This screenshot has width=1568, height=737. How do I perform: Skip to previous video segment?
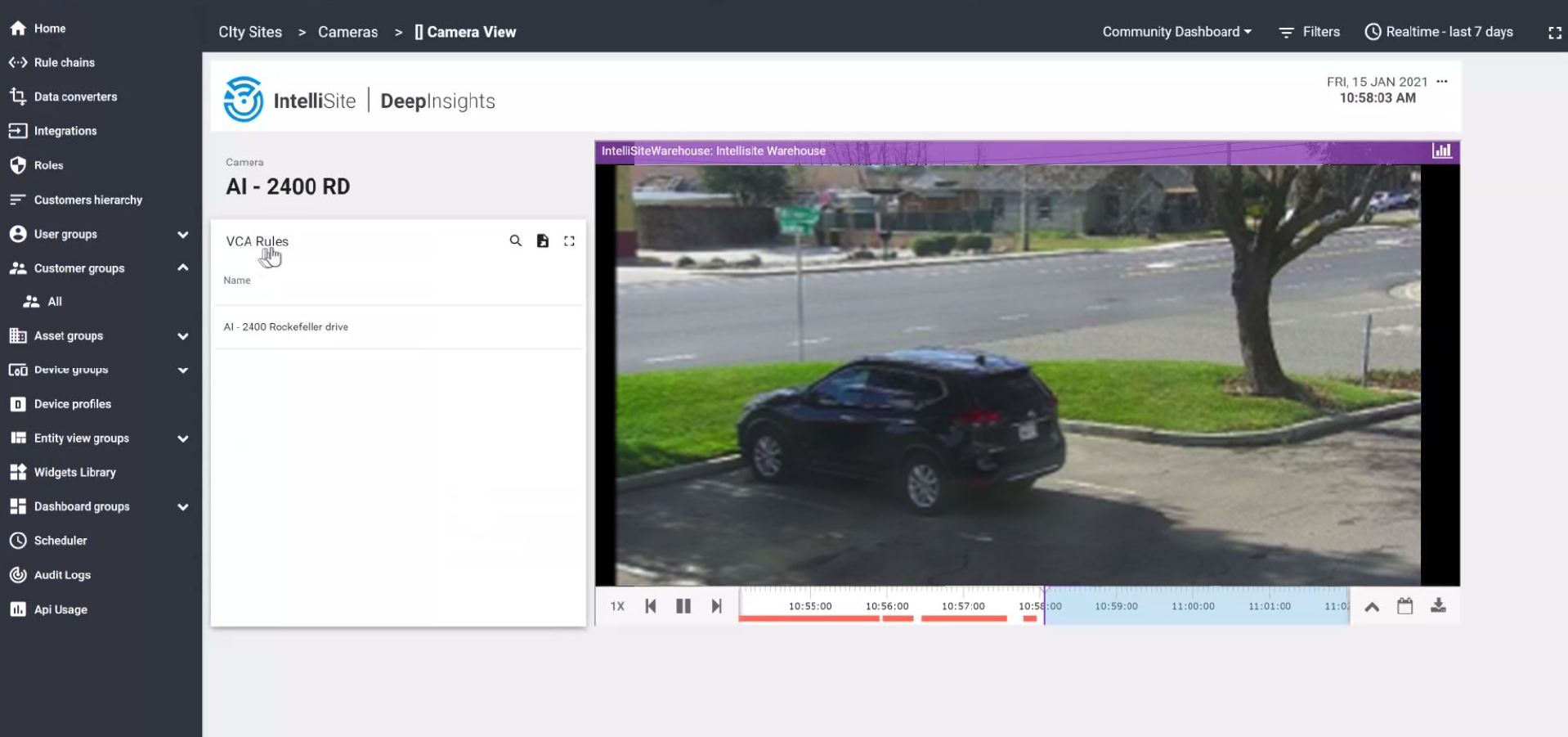[x=651, y=606]
